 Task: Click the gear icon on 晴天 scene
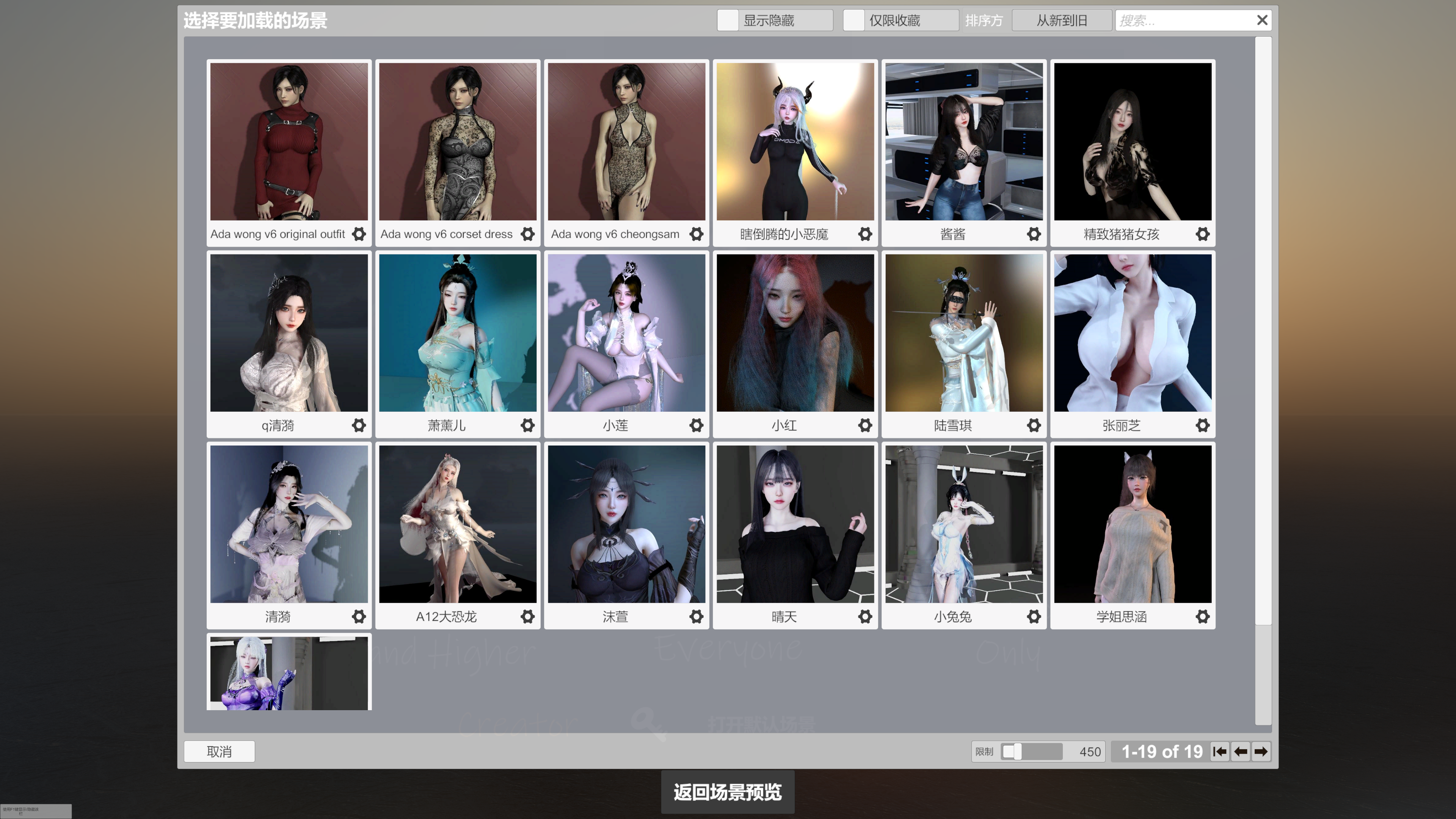[x=865, y=617]
